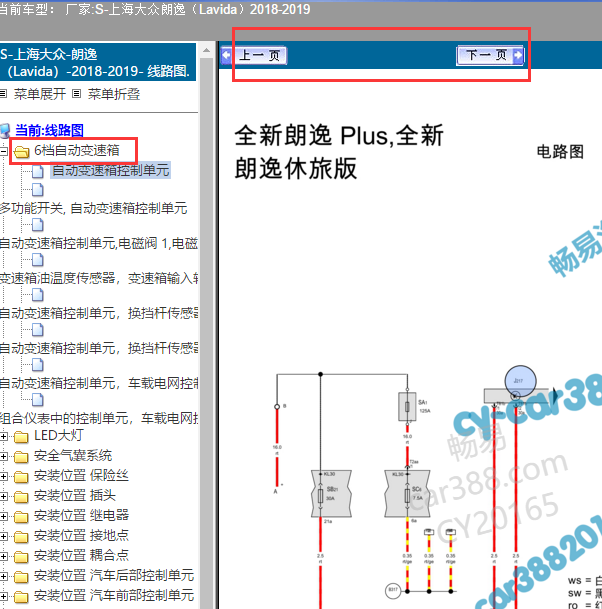The width and height of the screenshot is (602, 609).
Task: Expand the 安全气囊系统 folder
Action: click(x=3, y=456)
